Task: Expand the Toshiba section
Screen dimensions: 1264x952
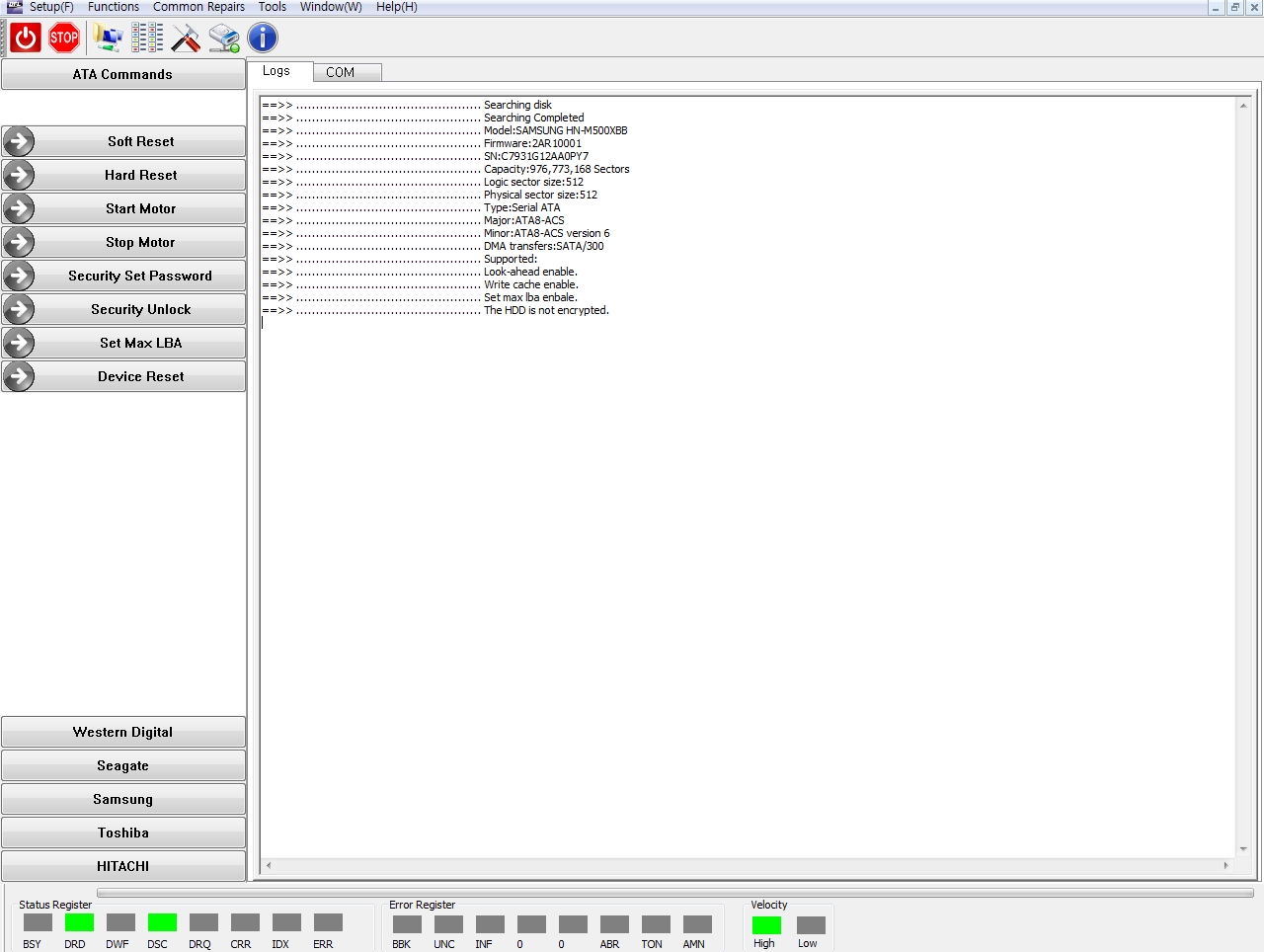Action: 123,833
